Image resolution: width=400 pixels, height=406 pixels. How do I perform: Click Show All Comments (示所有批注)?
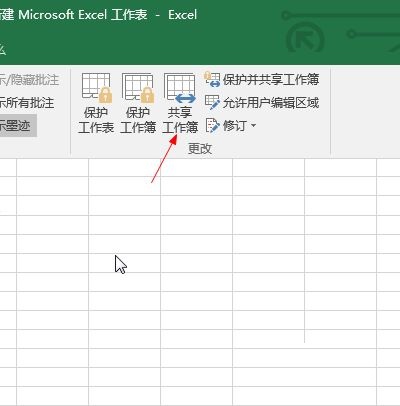[27, 103]
